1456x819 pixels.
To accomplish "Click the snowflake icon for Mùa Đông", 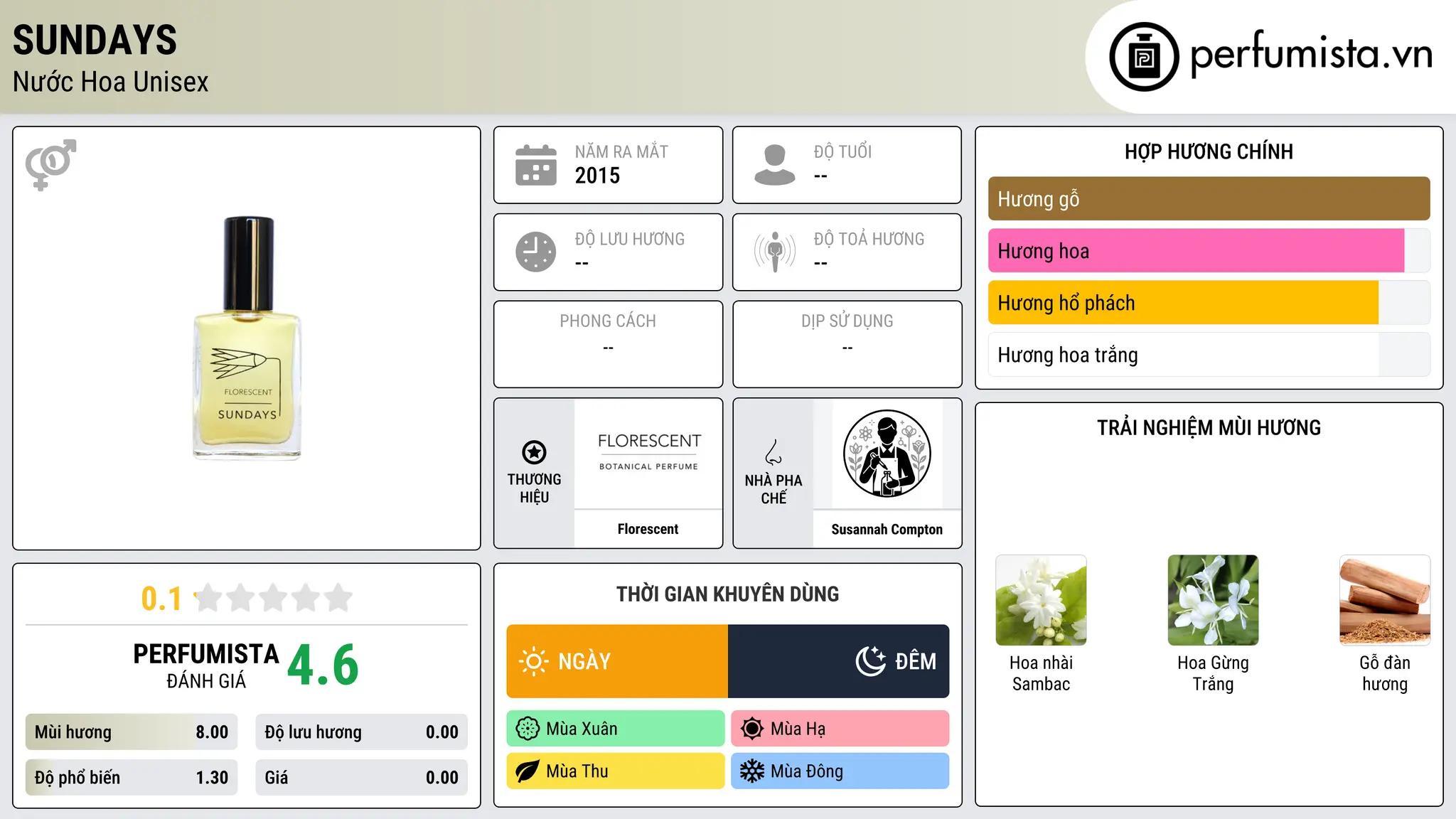I will (x=752, y=771).
